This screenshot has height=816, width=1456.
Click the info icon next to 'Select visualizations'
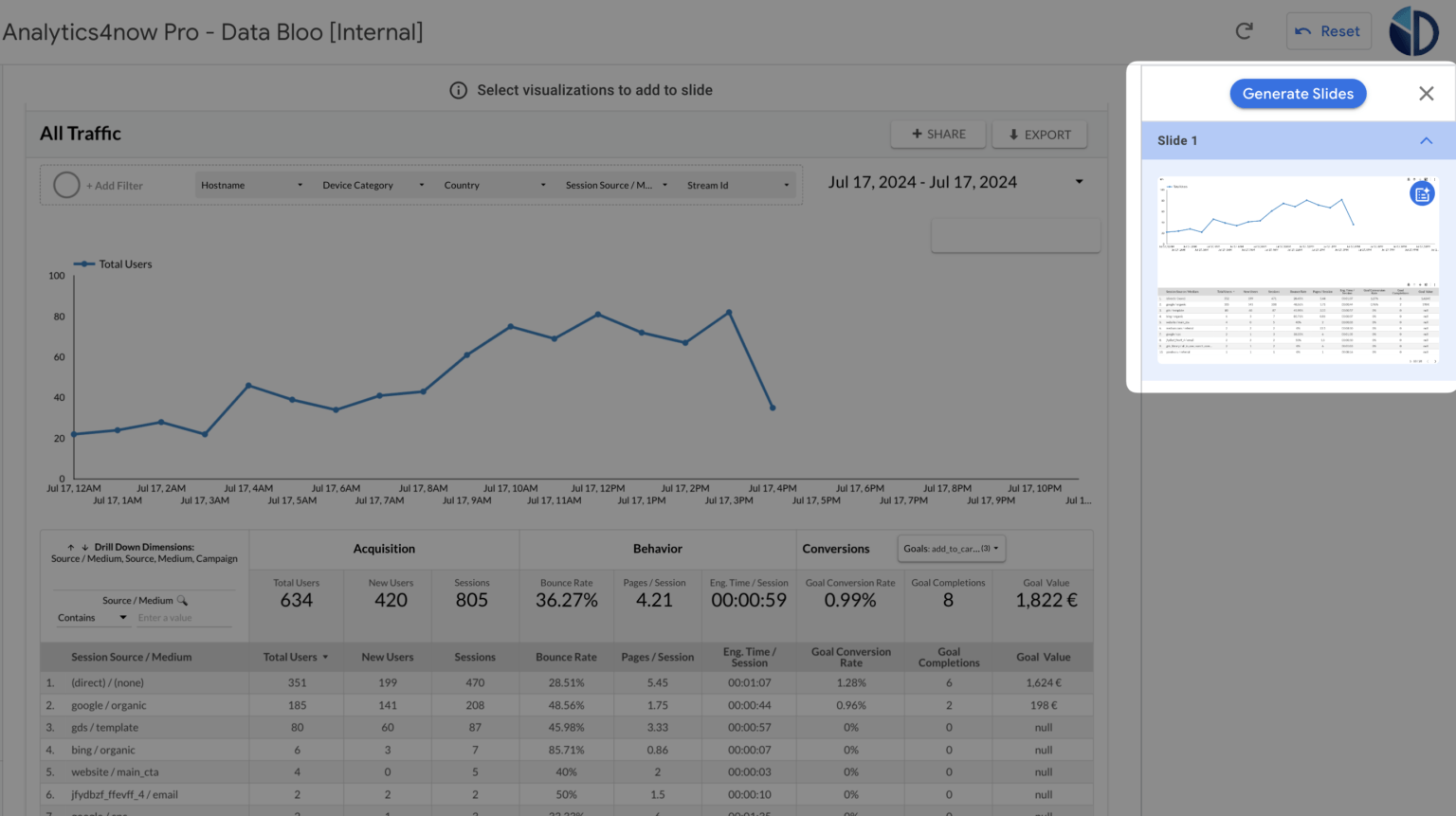click(458, 90)
